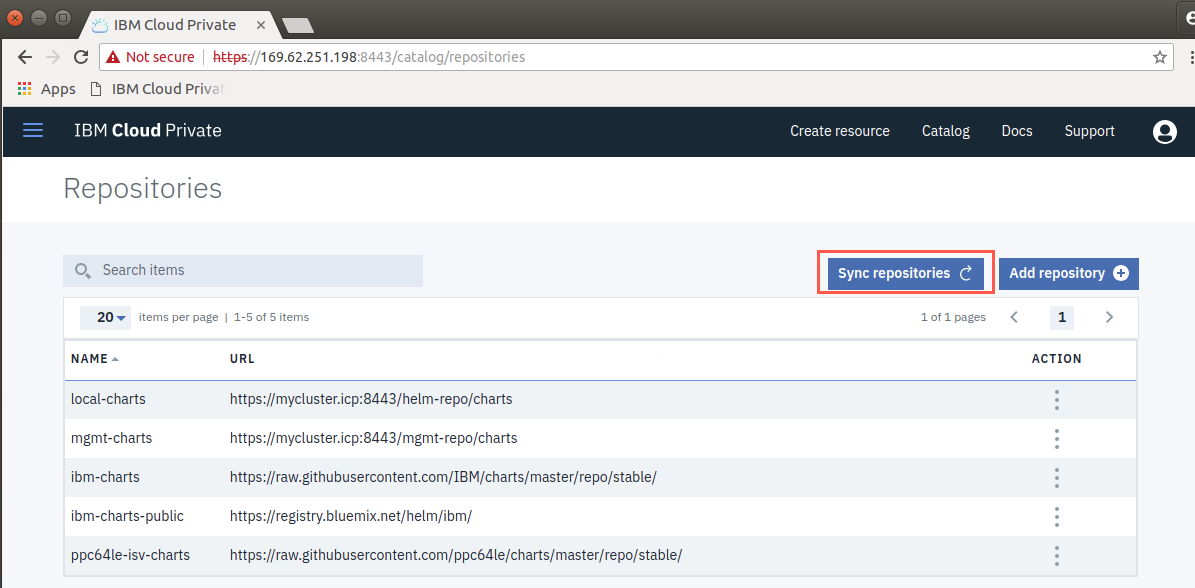
Task: Sort table by NAME column
Action: pyautogui.click(x=95, y=359)
